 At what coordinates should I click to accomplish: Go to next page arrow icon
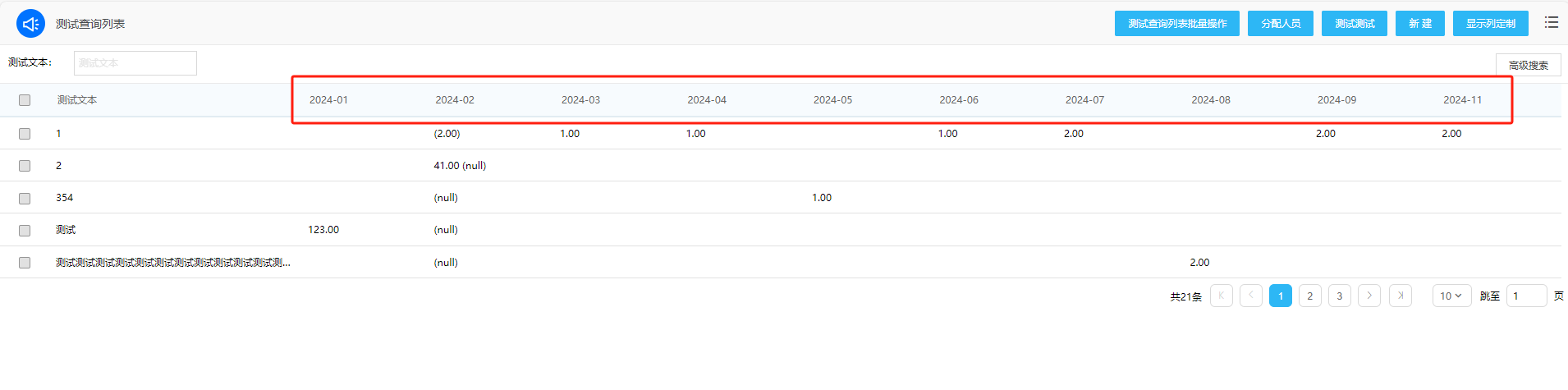click(x=1369, y=296)
